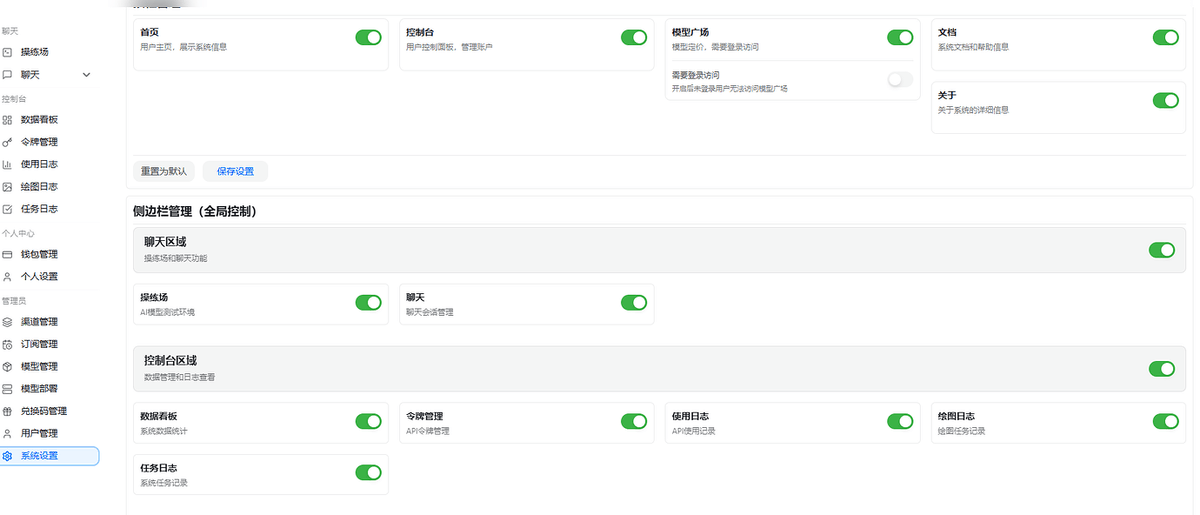Click the 保存设置 button
This screenshot has height=515, width=1200.
click(x=235, y=171)
